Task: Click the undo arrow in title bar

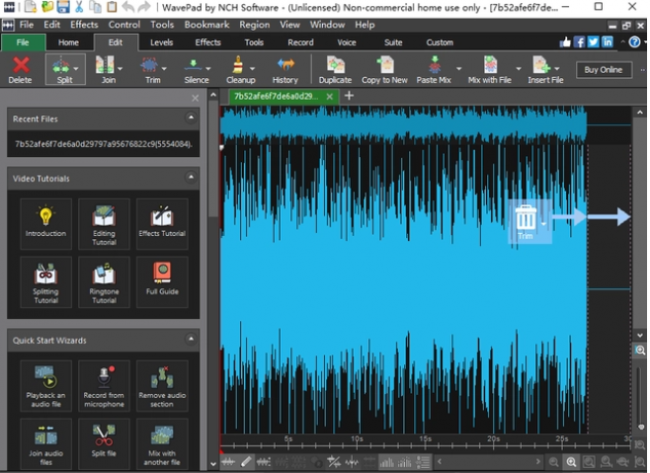Action: click(x=128, y=7)
